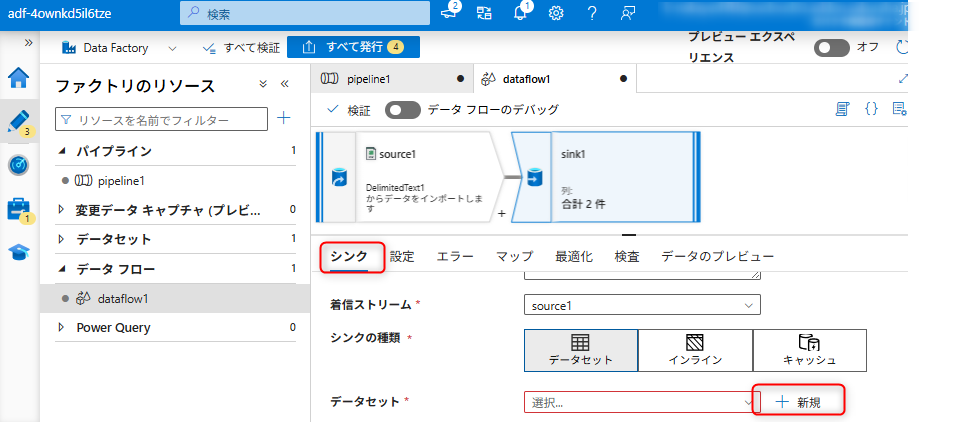
Task: Click すべて発行 publish all button
Action: coord(353,47)
